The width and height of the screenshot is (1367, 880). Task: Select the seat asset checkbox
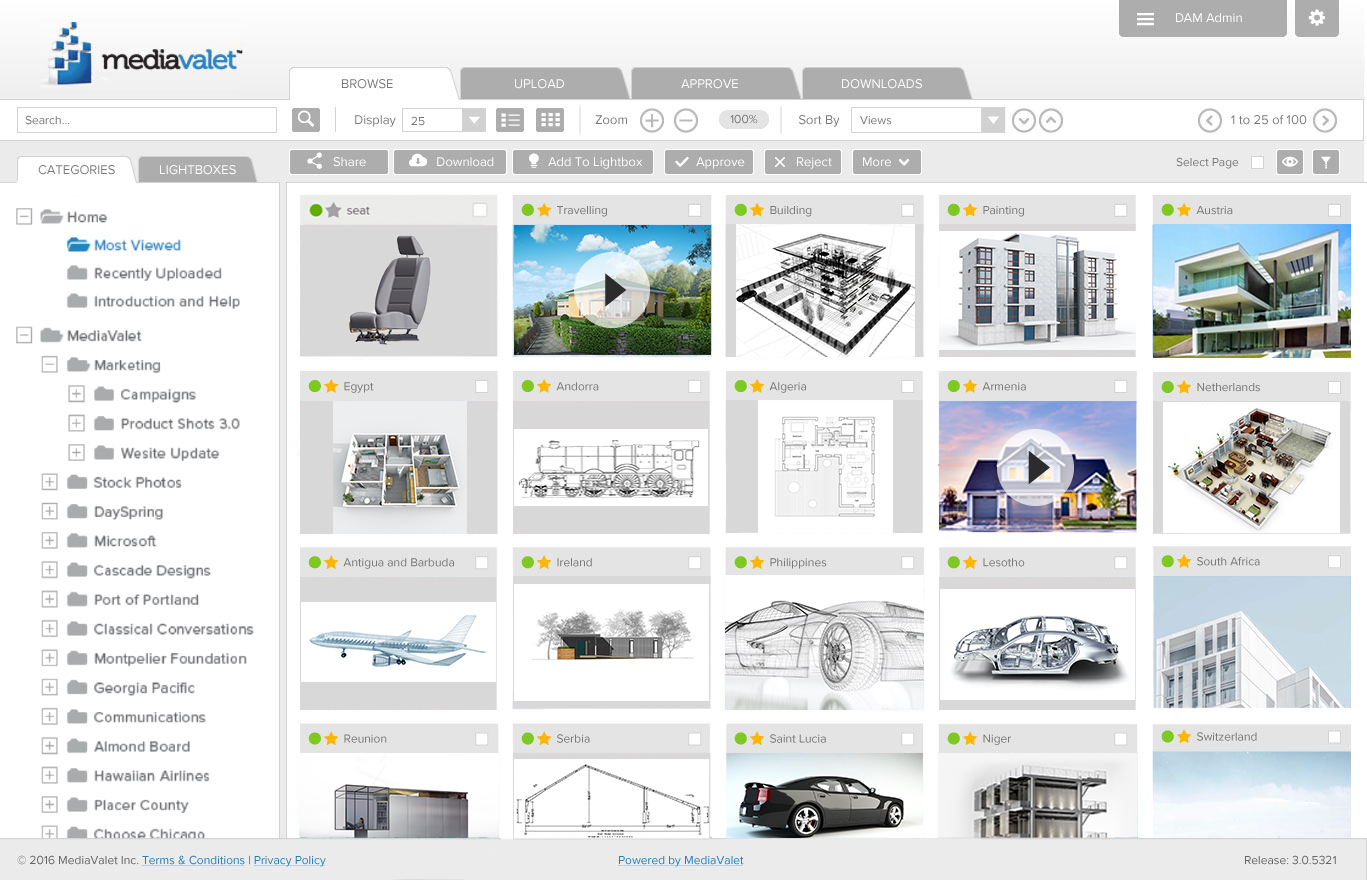(480, 210)
